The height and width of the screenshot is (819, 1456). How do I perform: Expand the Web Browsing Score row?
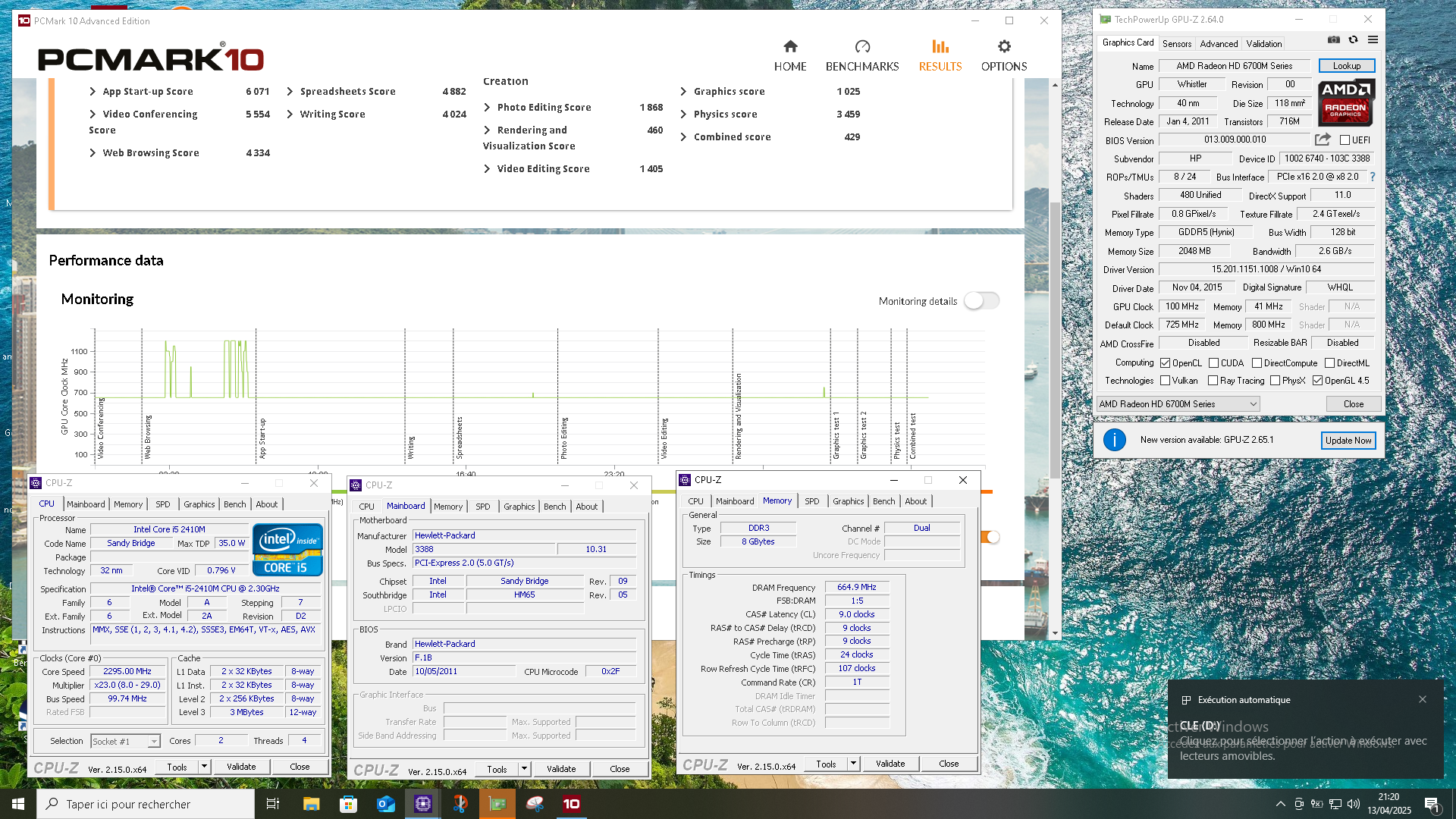point(93,152)
